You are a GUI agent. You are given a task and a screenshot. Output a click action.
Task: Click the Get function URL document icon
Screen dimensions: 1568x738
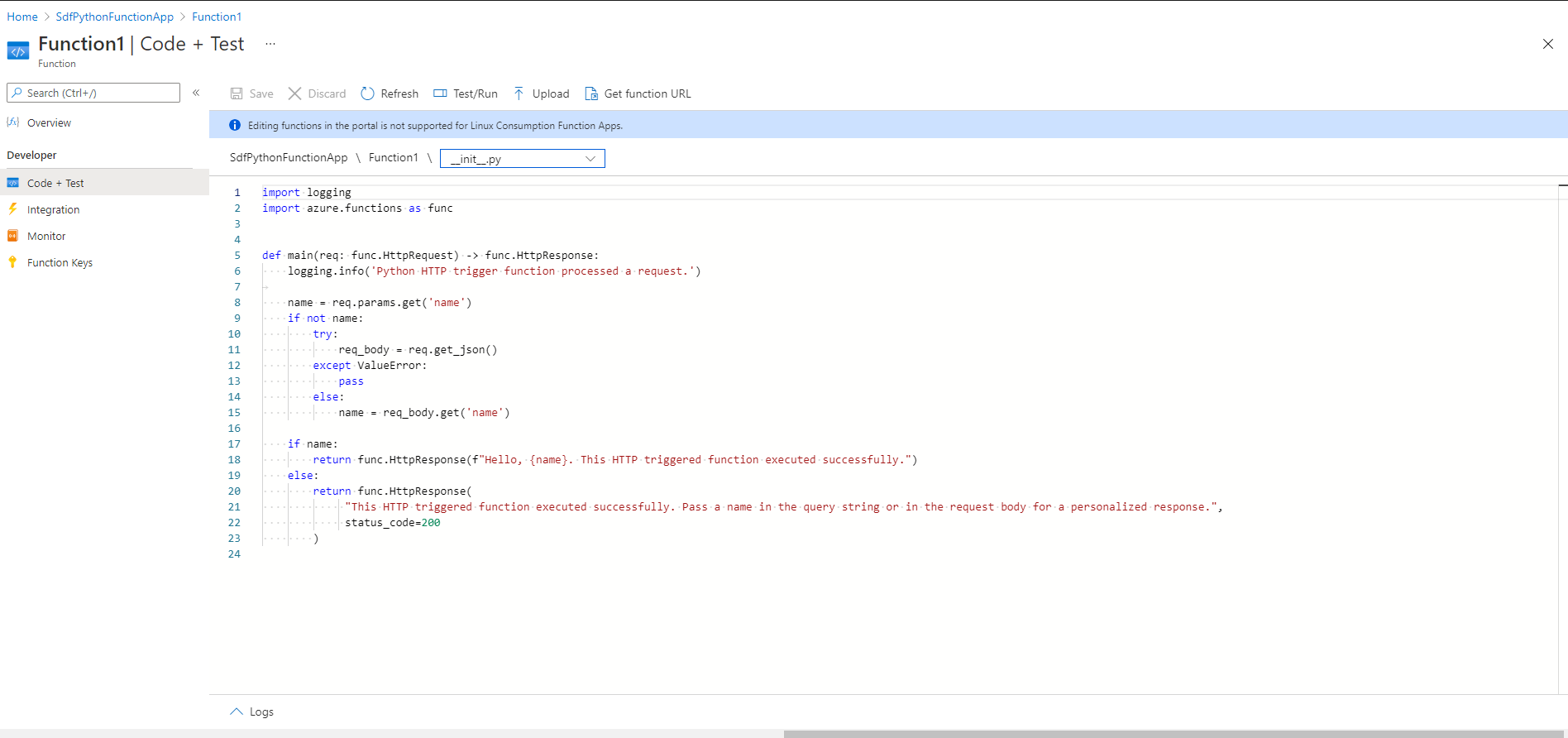tap(591, 93)
